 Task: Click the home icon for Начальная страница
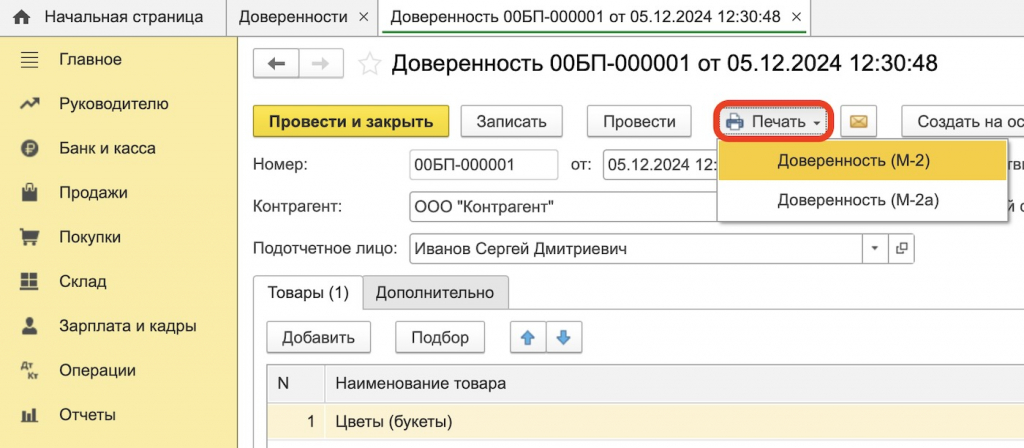point(22,17)
